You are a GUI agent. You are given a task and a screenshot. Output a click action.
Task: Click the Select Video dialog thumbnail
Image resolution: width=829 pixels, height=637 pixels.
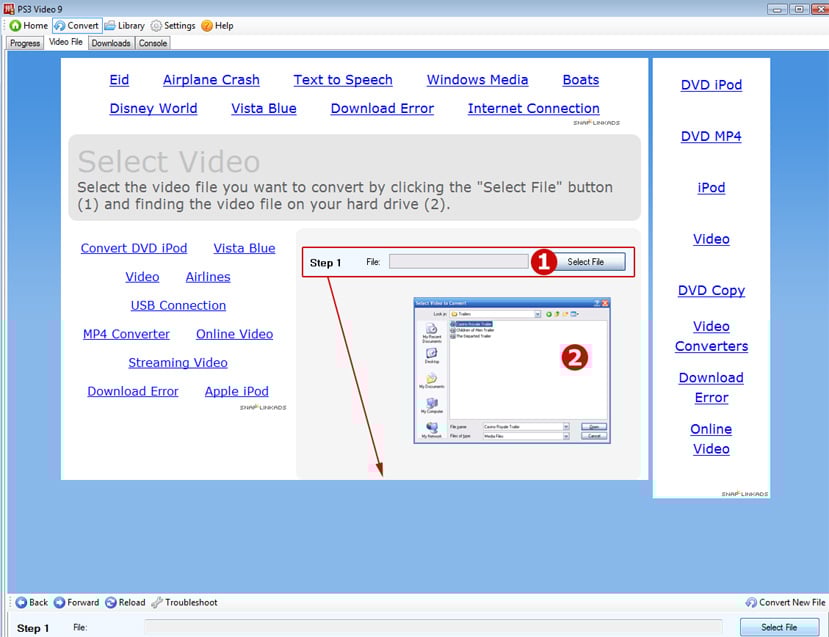(511, 371)
